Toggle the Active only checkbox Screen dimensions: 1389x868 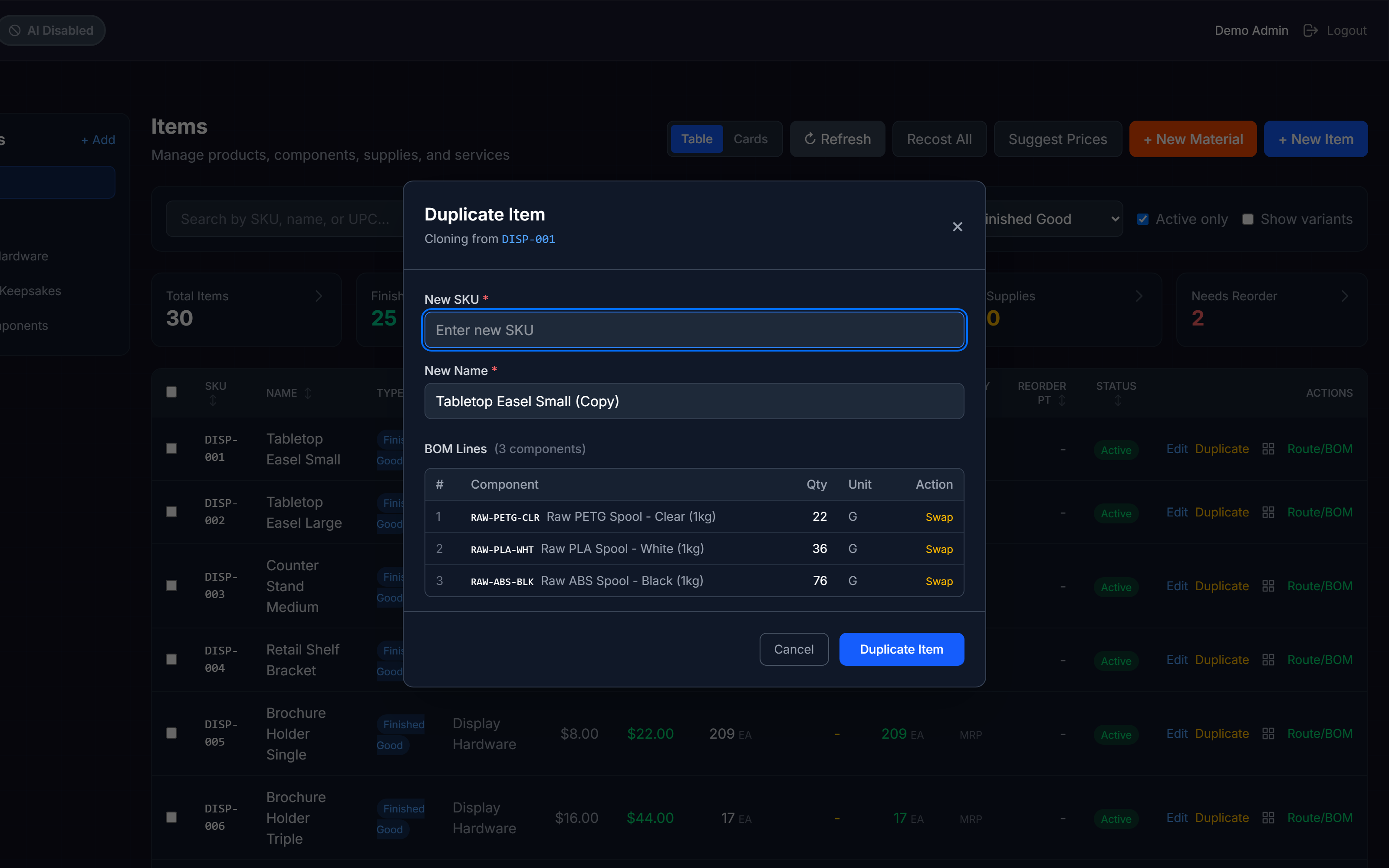click(1143, 219)
